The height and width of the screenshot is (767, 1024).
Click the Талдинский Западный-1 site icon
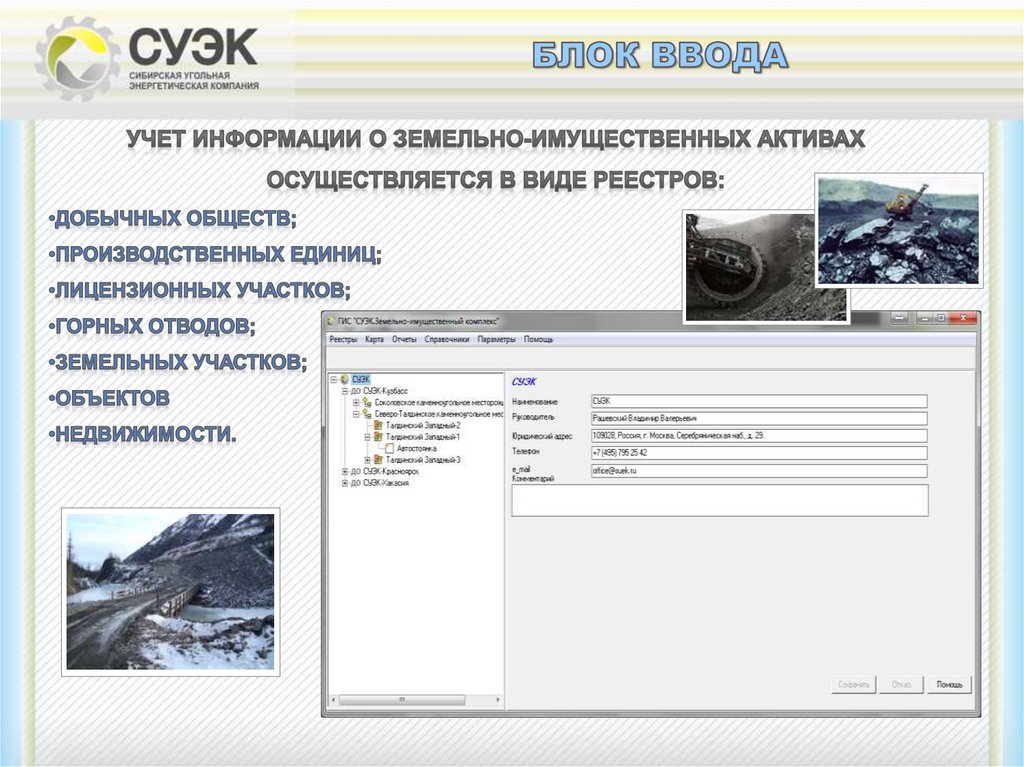pyautogui.click(x=379, y=437)
